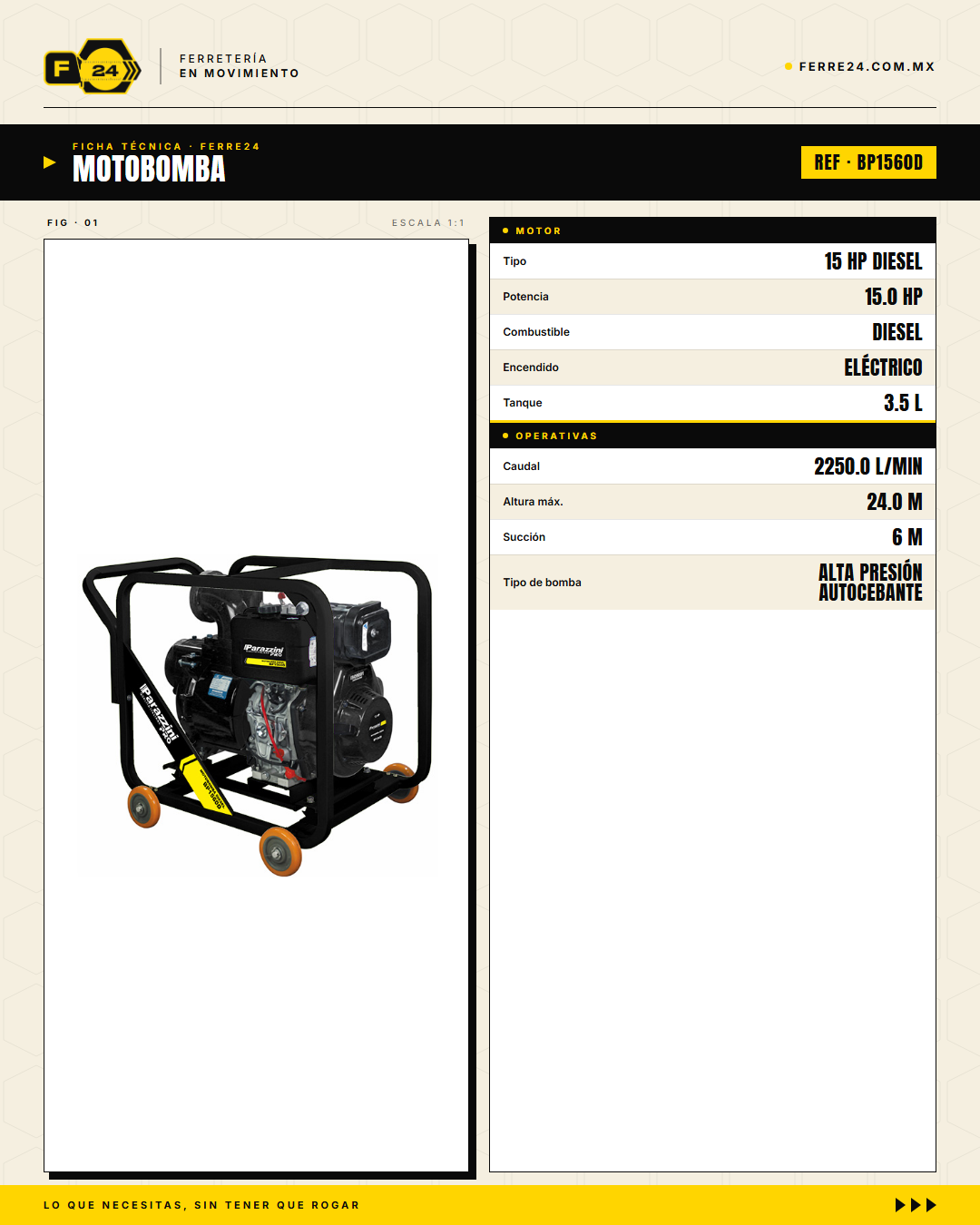Click the 'ESCALA 1:1' label
Image resolution: width=980 pixels, height=1225 pixels.
tap(428, 222)
